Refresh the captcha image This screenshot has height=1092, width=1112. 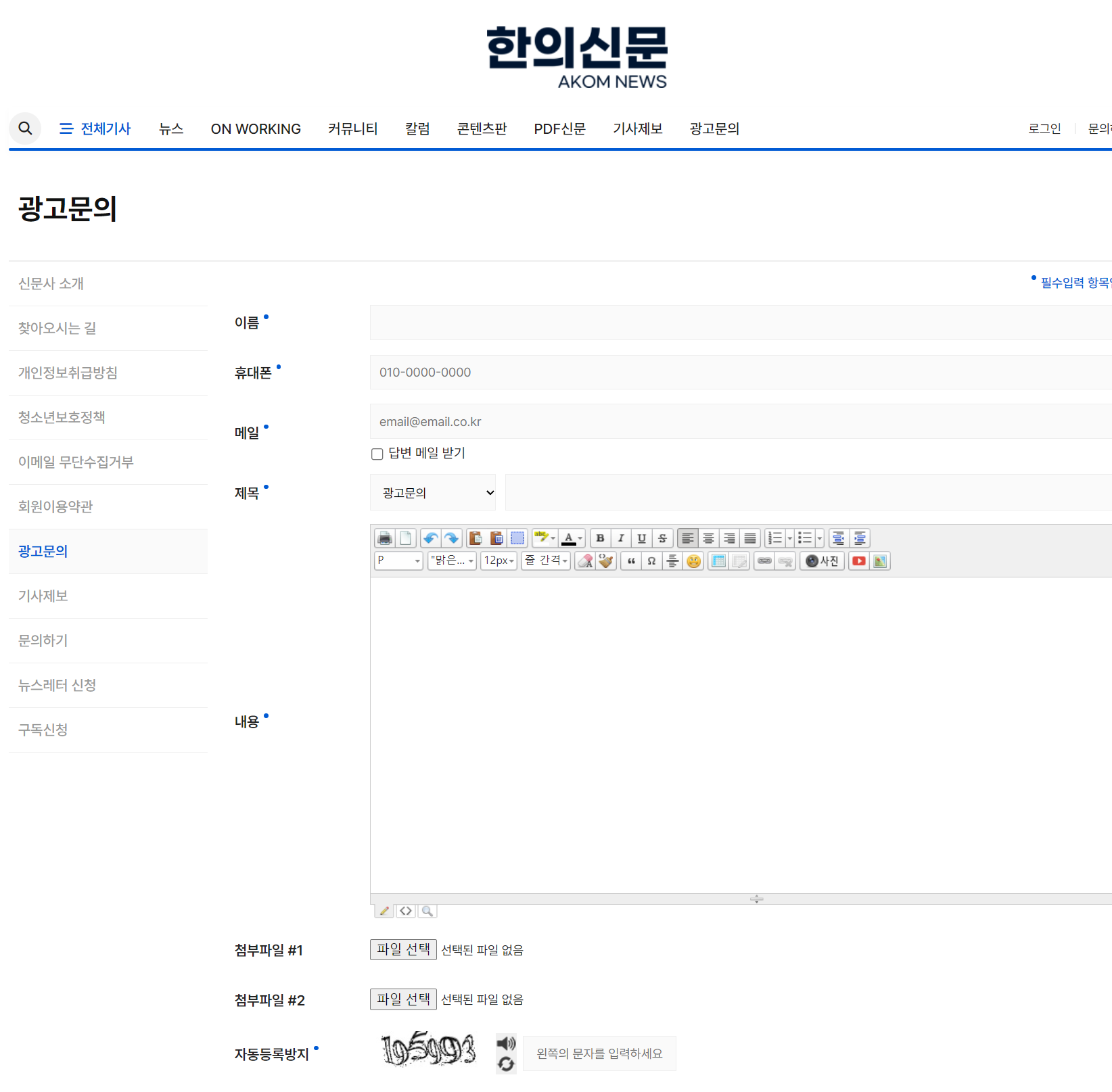click(x=506, y=1064)
